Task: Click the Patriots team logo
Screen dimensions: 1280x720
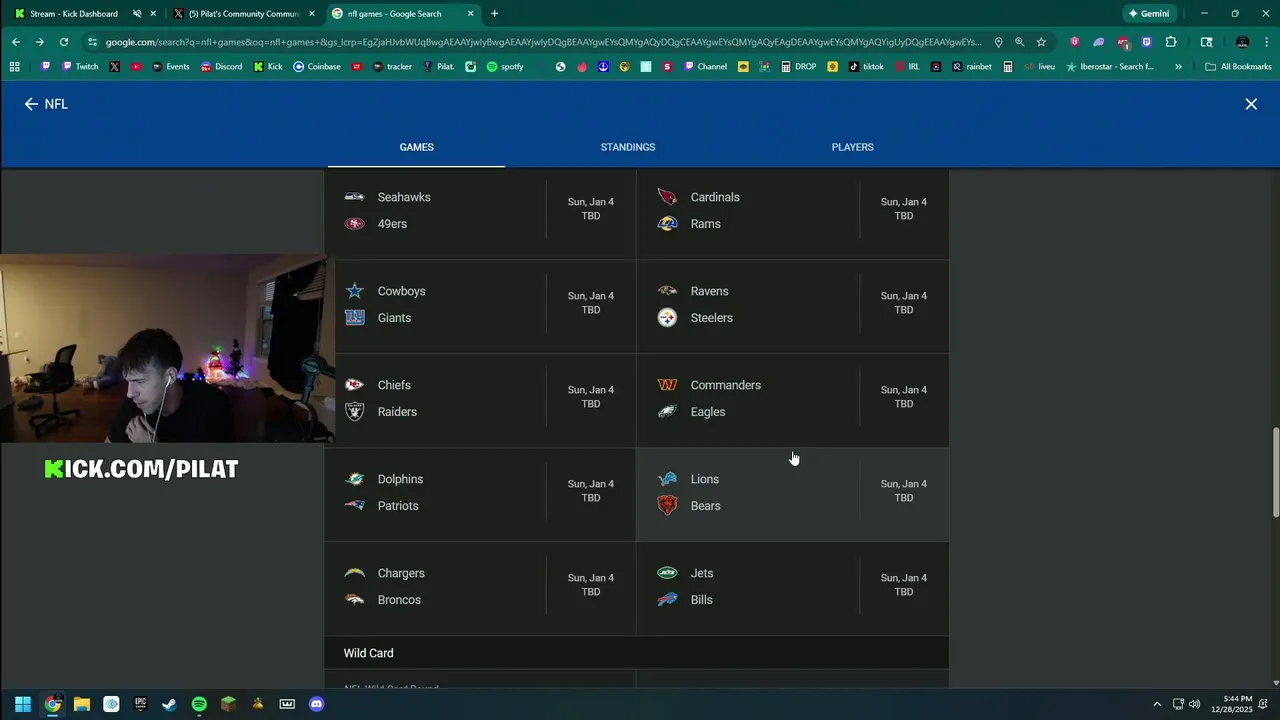Action: coord(354,506)
